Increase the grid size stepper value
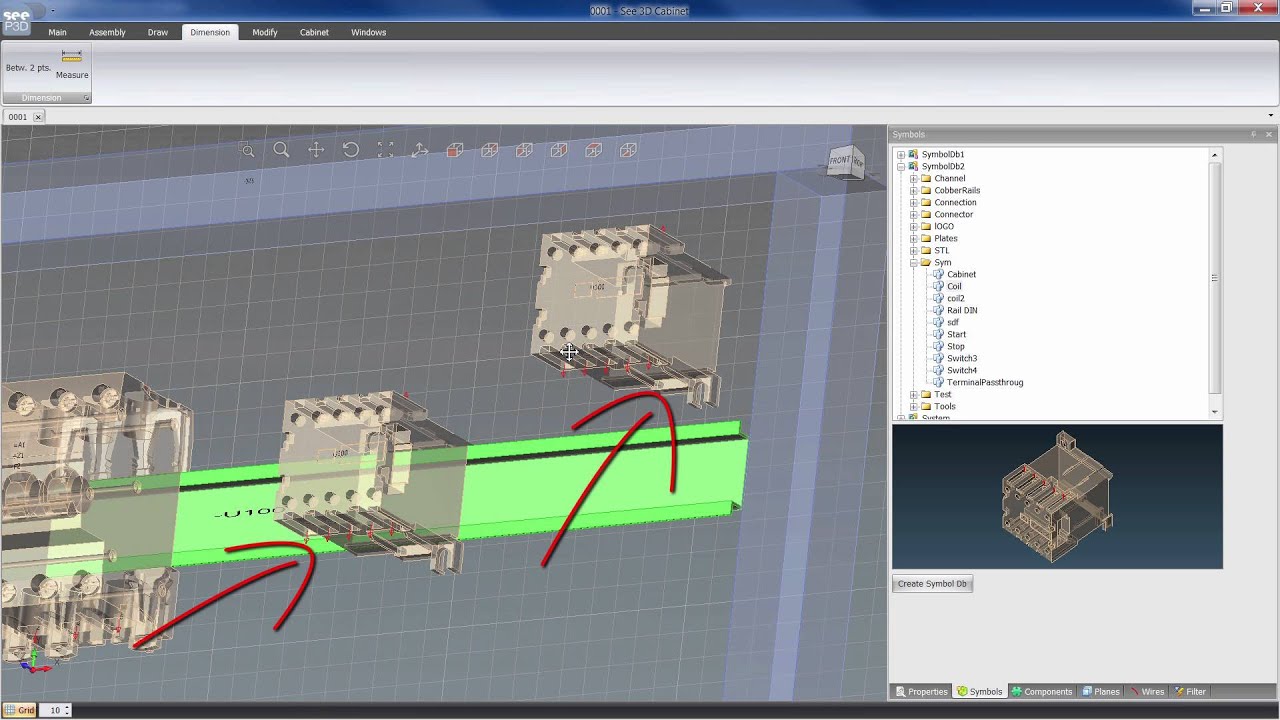 pyautogui.click(x=69, y=708)
